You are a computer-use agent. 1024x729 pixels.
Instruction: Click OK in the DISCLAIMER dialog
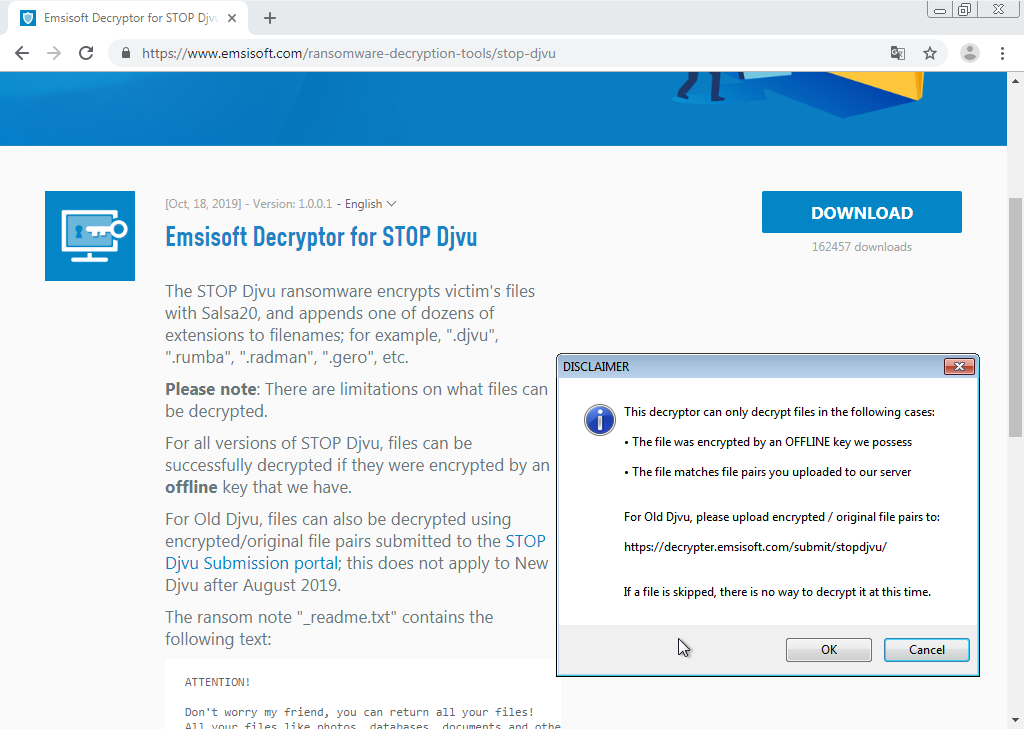pos(829,650)
